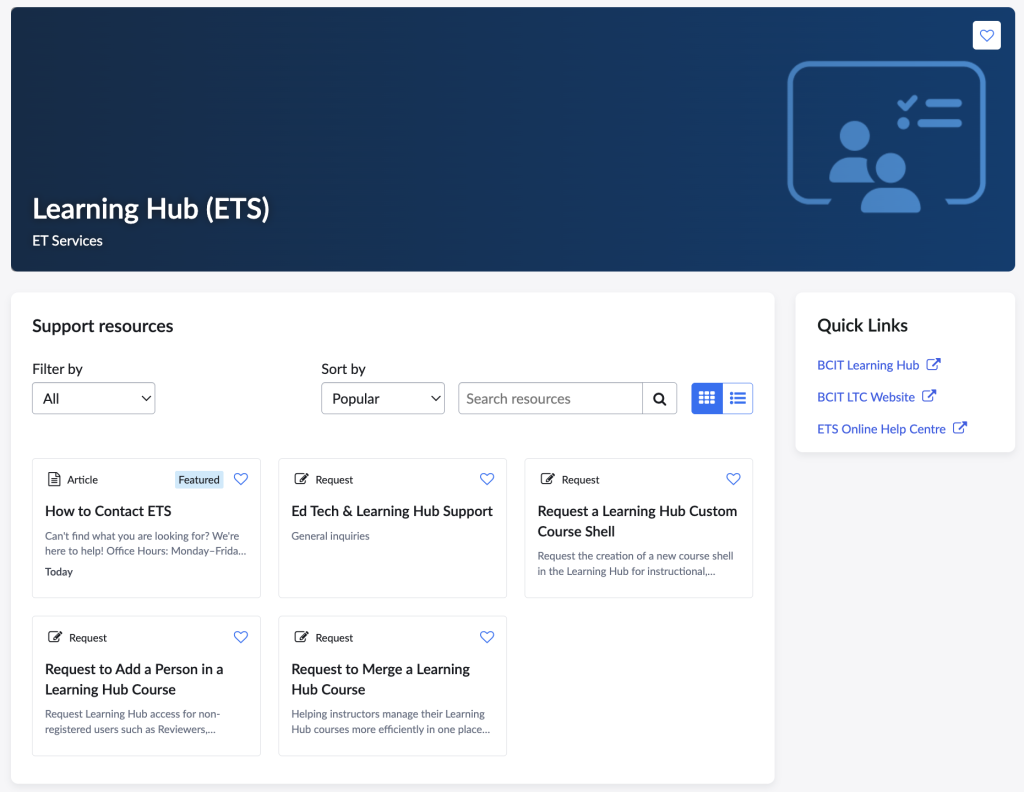This screenshot has height=792, width=1024.
Task: Switch to grid view layout
Action: (707, 398)
